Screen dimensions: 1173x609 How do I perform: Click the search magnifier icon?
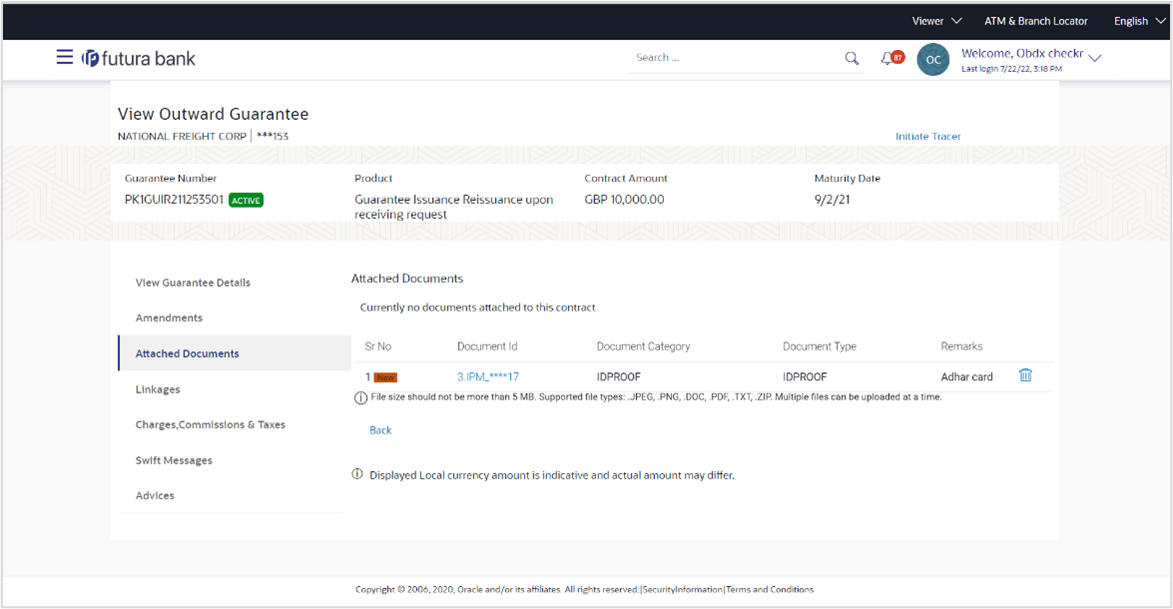tap(851, 58)
